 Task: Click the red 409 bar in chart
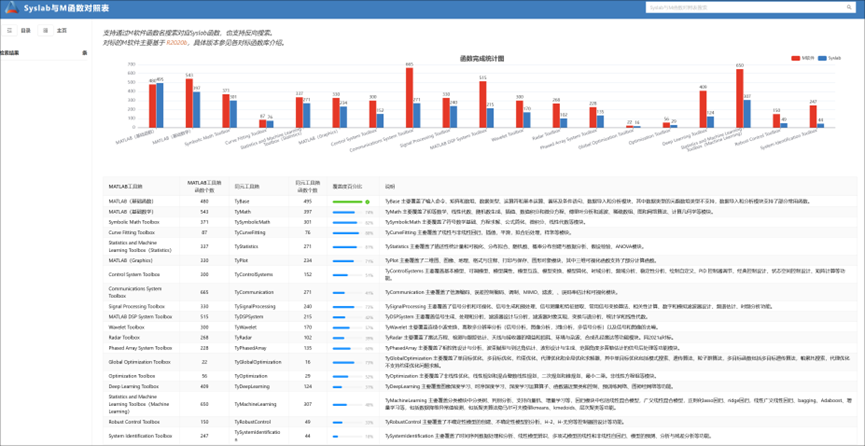pos(703,109)
